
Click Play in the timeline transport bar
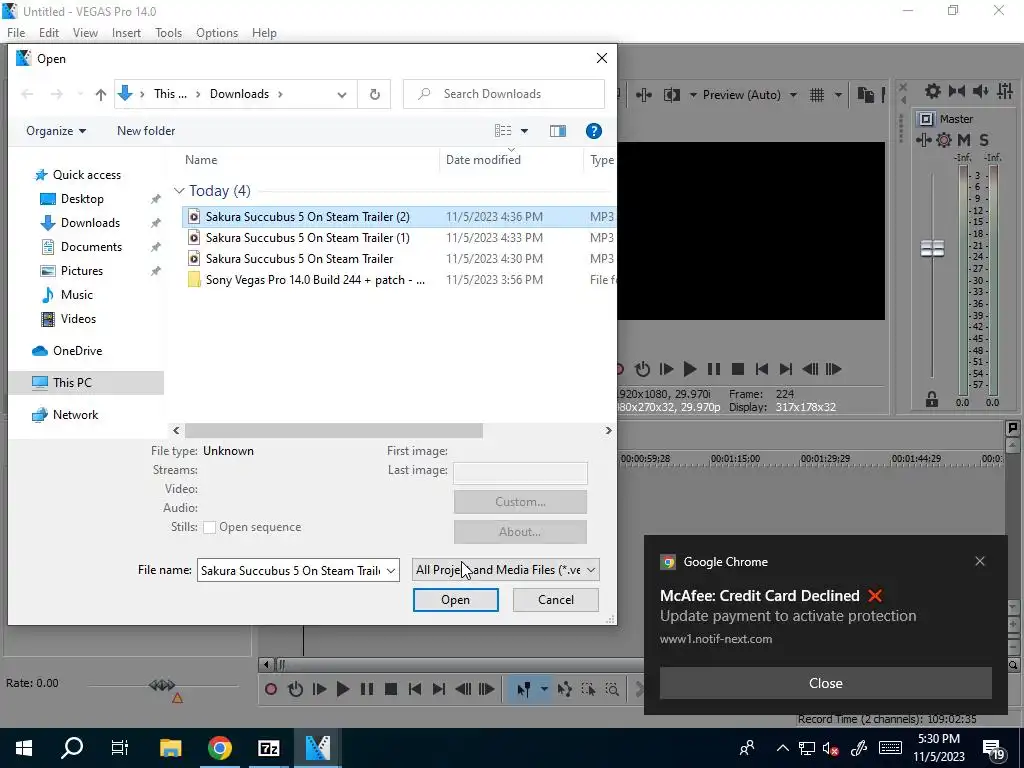(343, 689)
